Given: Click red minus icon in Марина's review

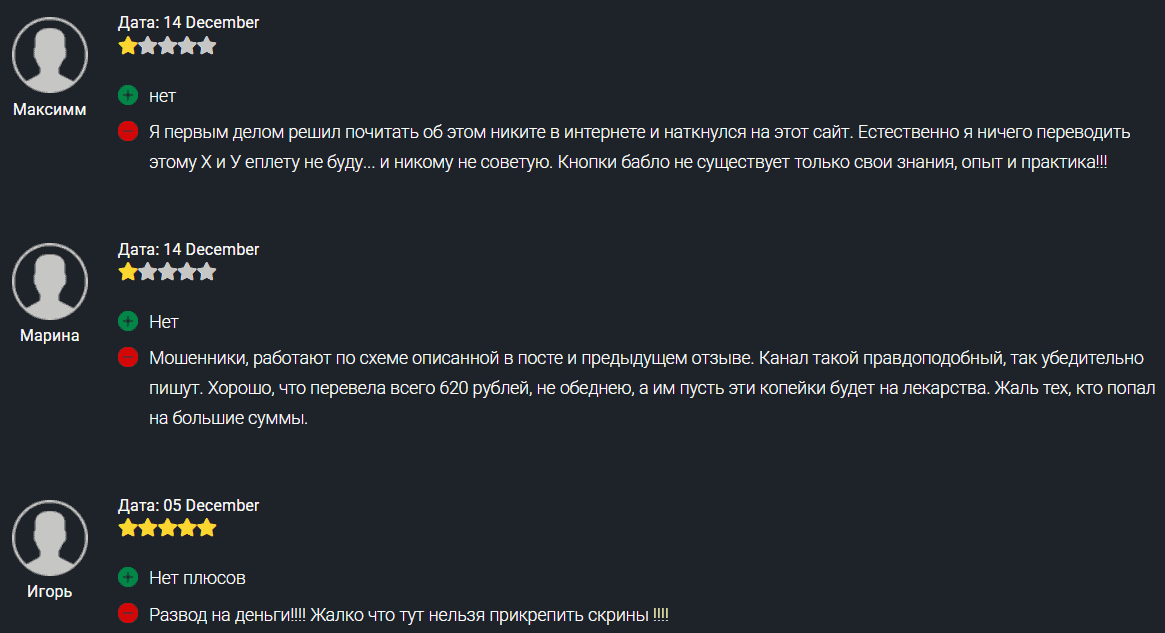Looking at the screenshot, I should [128, 357].
